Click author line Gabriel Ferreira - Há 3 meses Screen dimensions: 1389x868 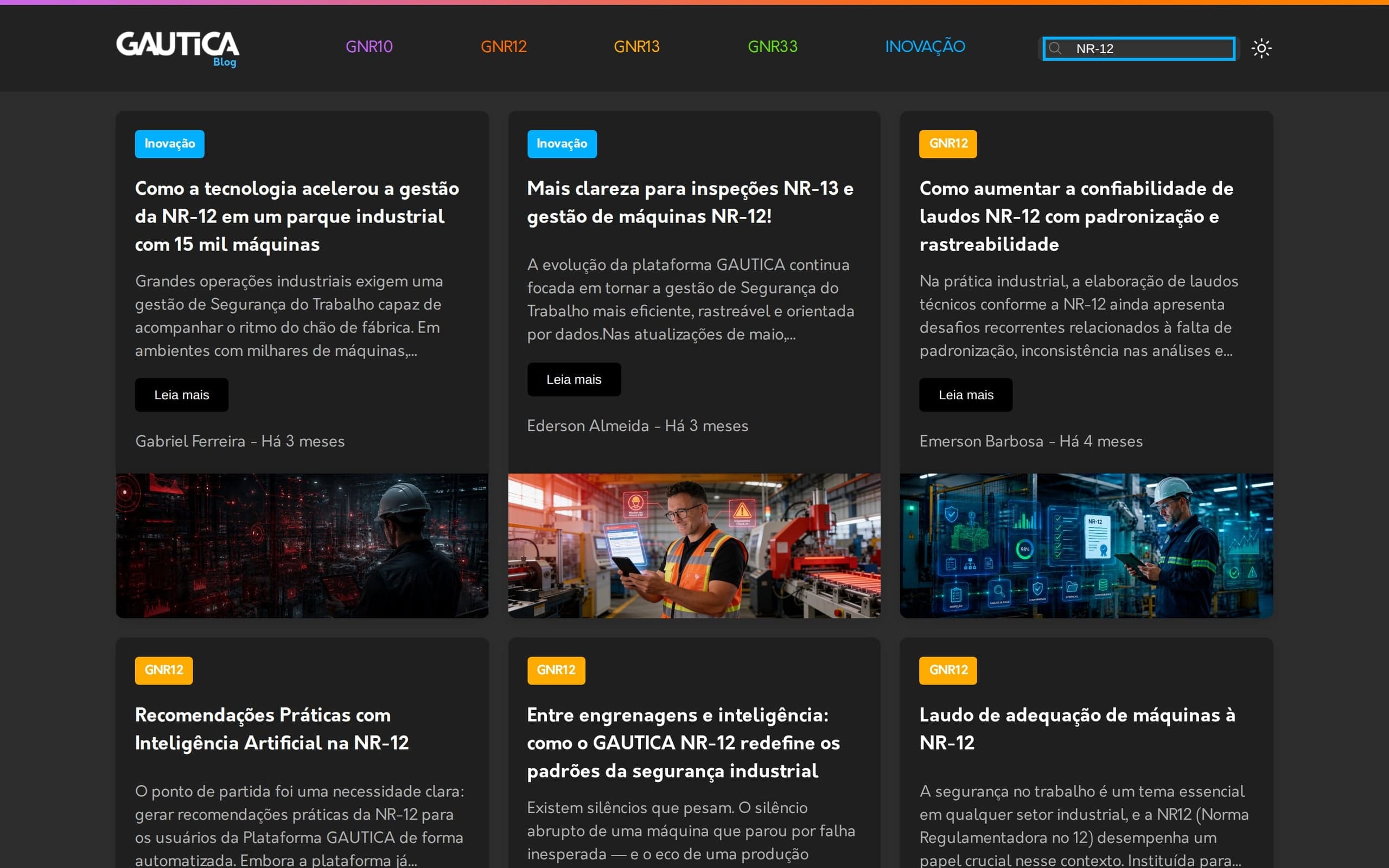(x=240, y=442)
